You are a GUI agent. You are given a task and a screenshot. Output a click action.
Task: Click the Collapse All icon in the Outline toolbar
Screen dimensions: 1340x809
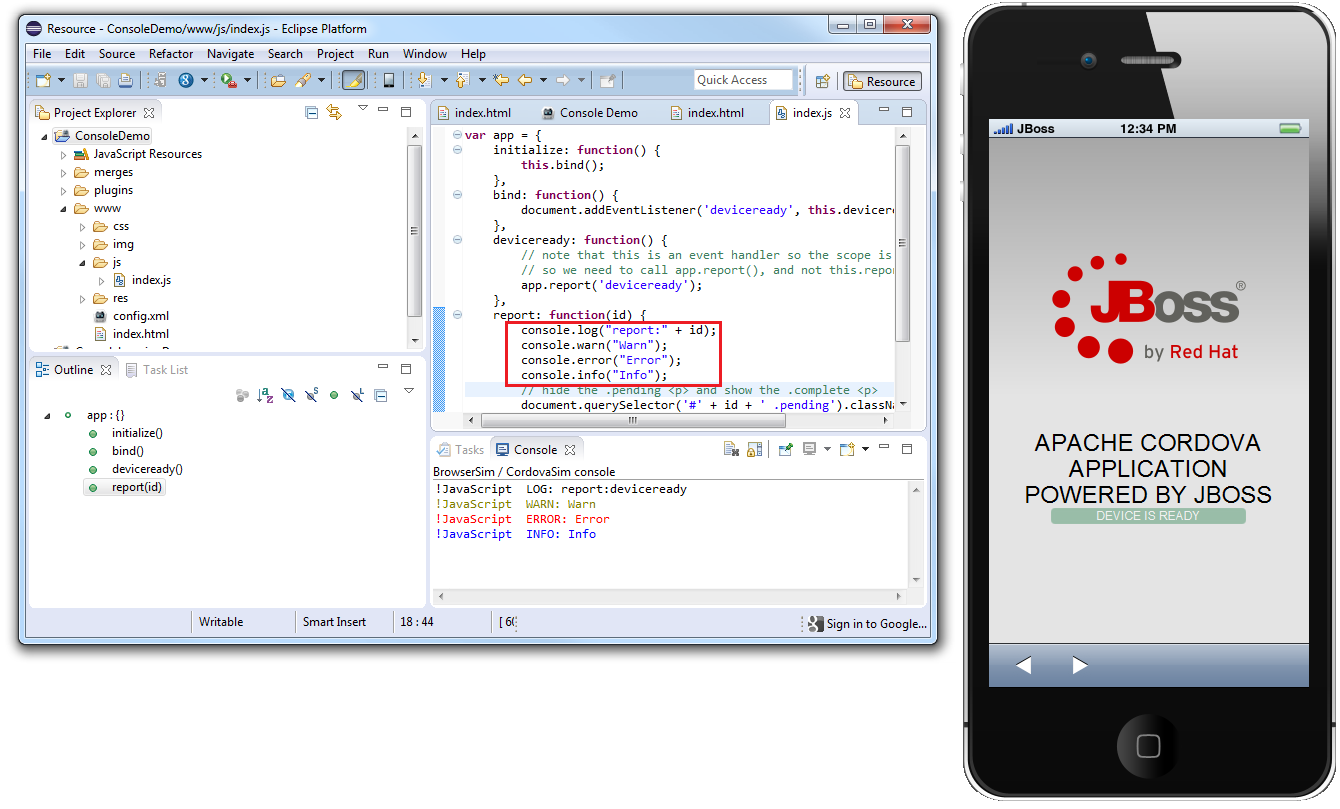[380, 395]
